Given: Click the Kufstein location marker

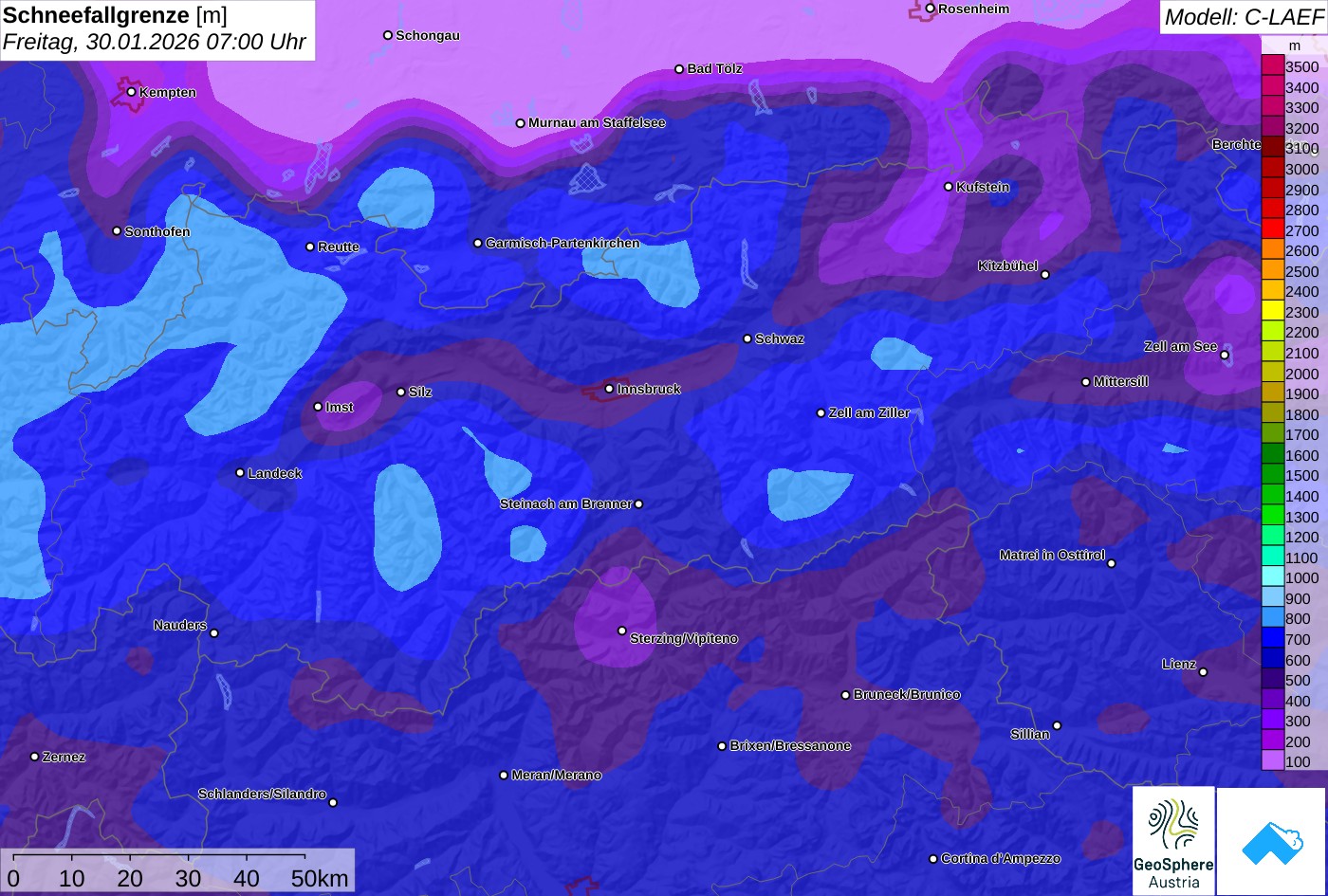Looking at the screenshot, I should click(x=949, y=187).
